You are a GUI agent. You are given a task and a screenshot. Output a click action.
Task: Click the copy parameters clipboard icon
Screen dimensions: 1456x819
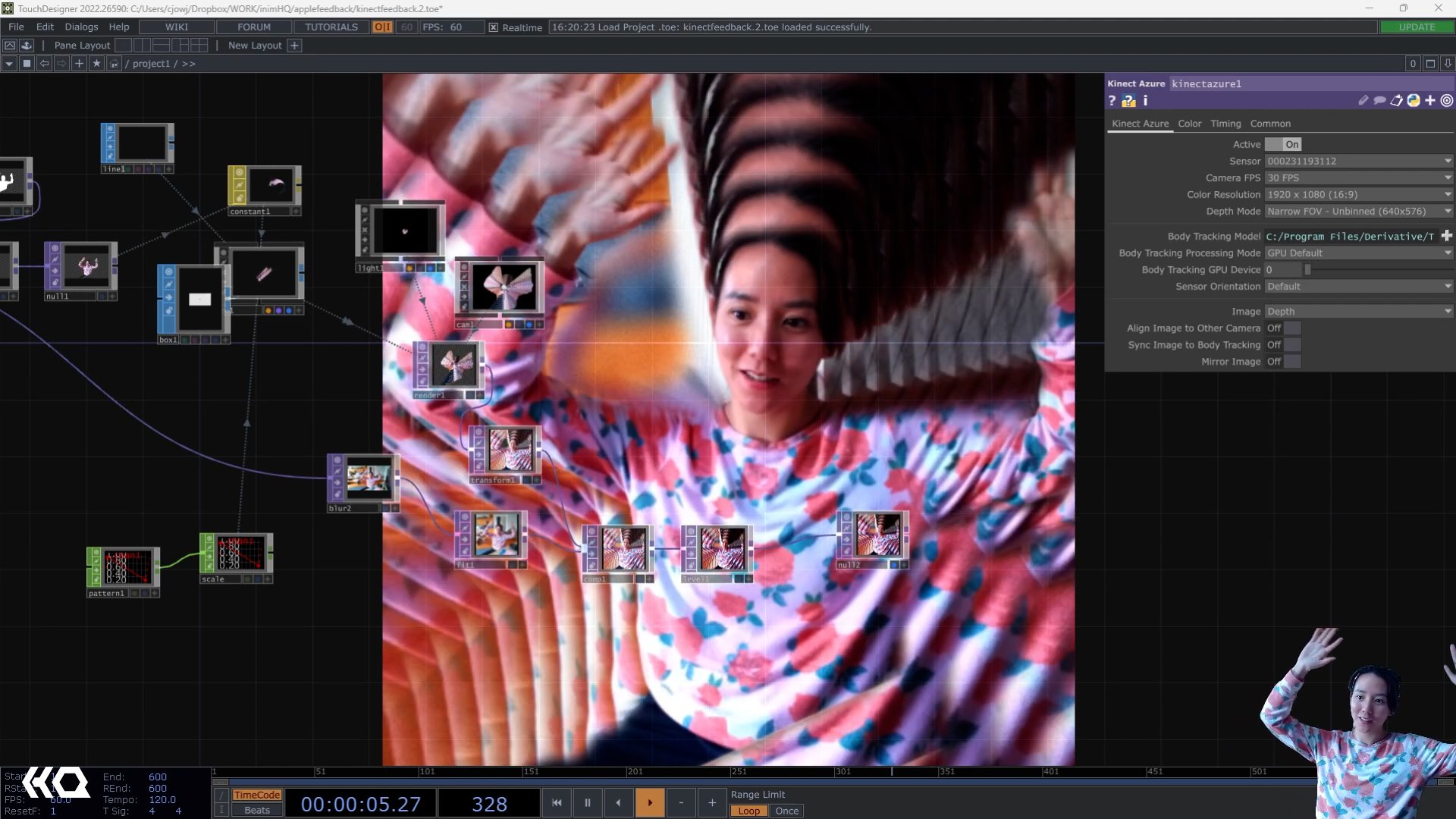[x=1396, y=100]
